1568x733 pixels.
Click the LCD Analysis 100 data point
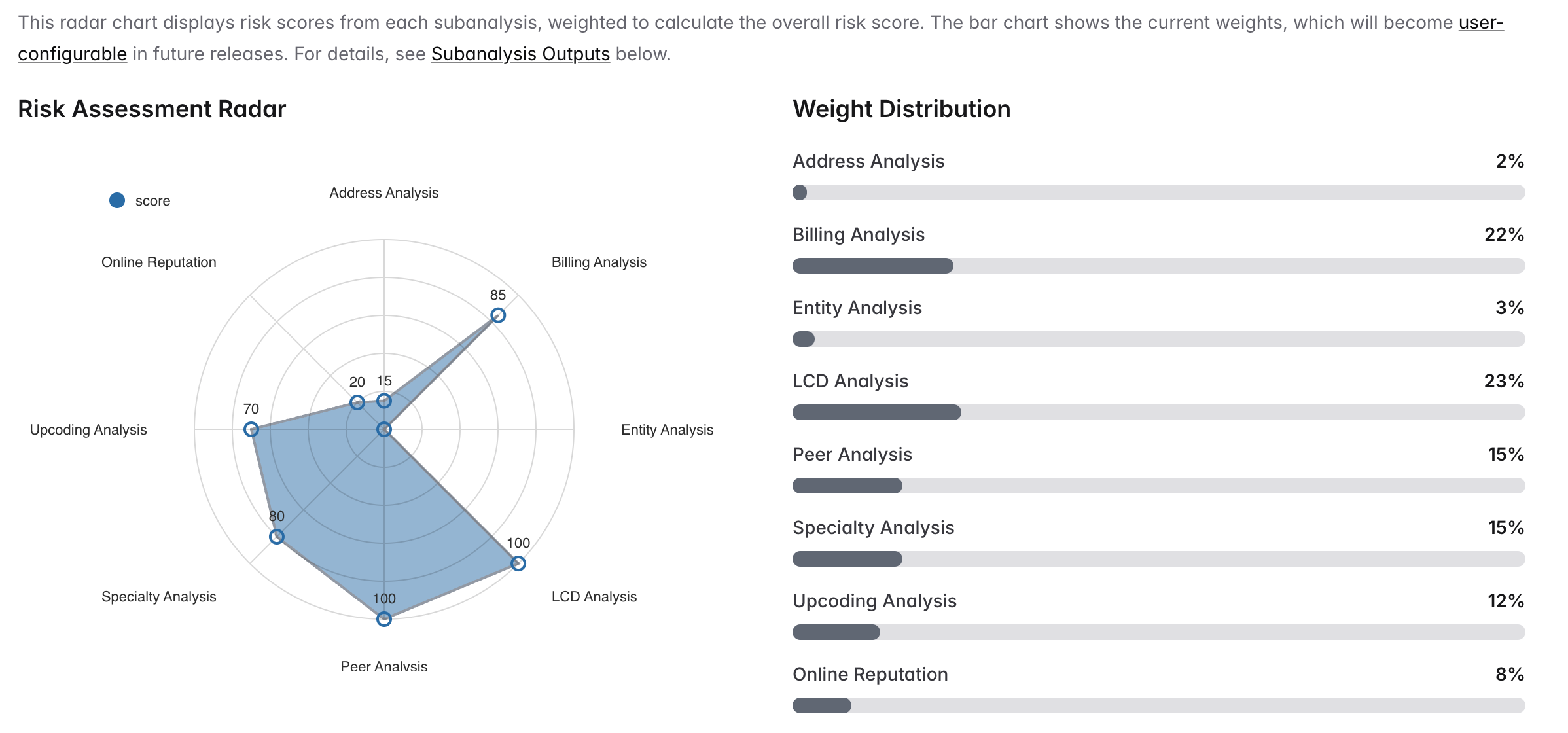coord(518,563)
